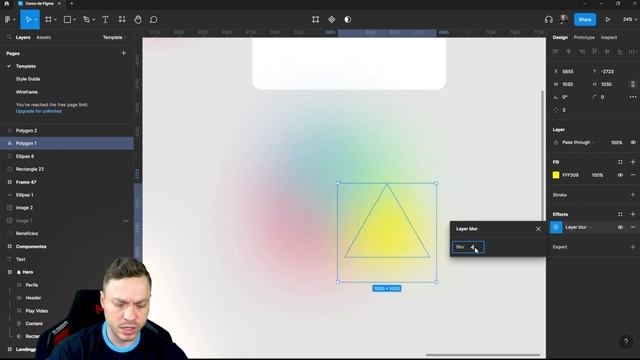Select the Comment tool
The height and width of the screenshot is (360, 640).
tap(153, 20)
